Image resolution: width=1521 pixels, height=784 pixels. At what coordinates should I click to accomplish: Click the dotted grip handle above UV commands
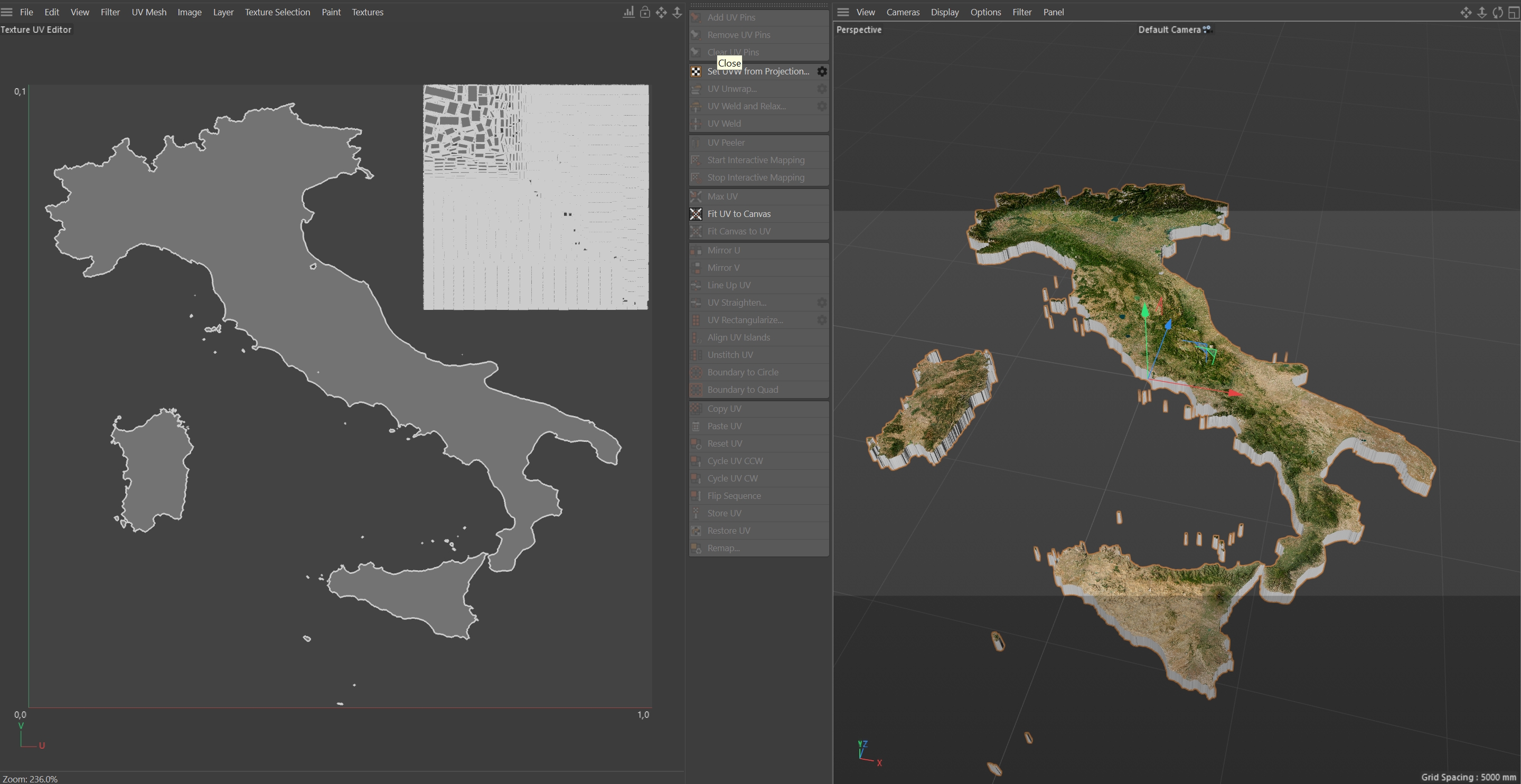[759, 5]
